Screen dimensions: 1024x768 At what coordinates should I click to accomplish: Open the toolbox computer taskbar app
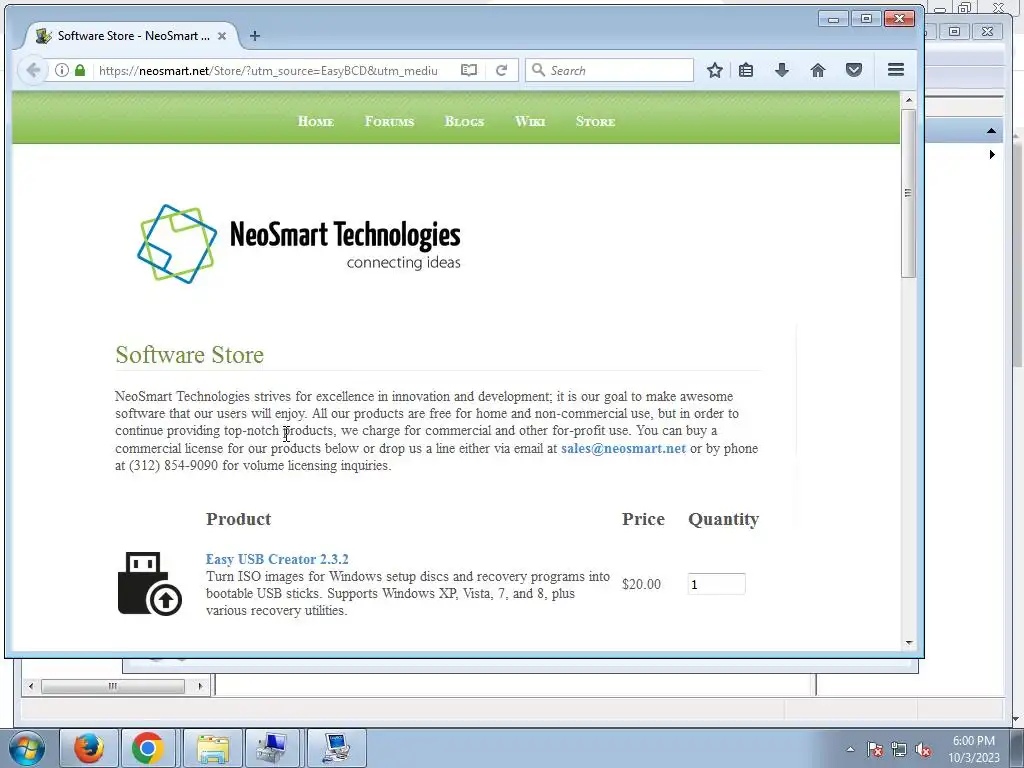[272, 748]
